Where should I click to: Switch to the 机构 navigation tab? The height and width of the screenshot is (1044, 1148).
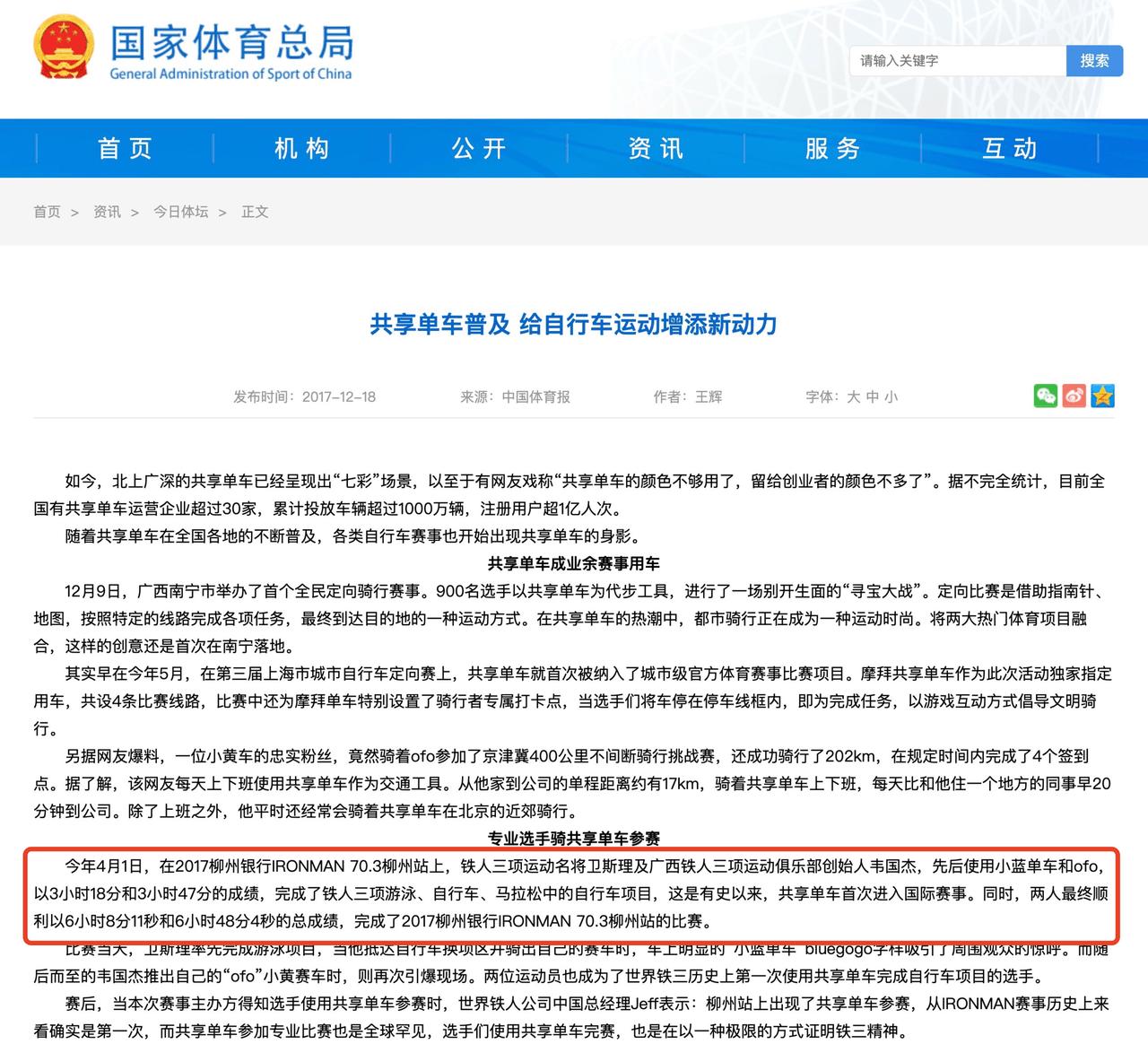pyautogui.click(x=299, y=148)
